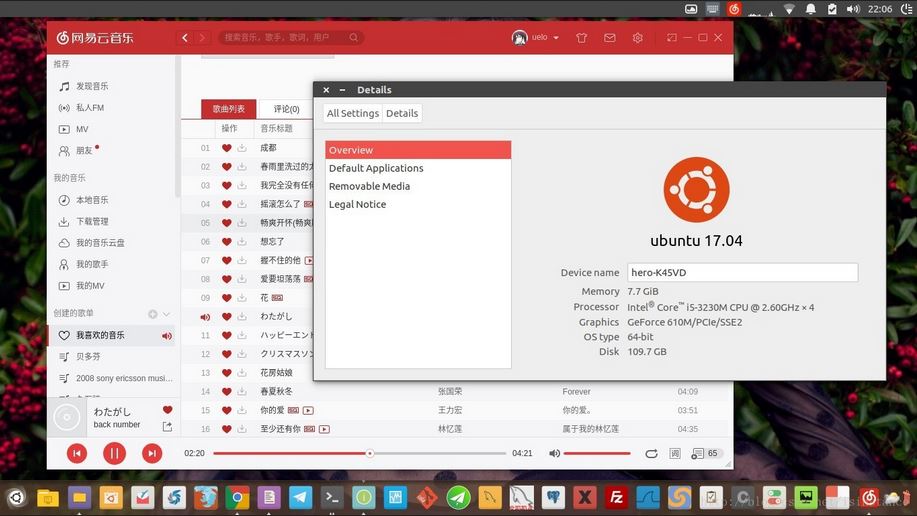Viewport: 917px width, 516px height.
Task: Open FileZilla from the dock
Action: (616, 498)
